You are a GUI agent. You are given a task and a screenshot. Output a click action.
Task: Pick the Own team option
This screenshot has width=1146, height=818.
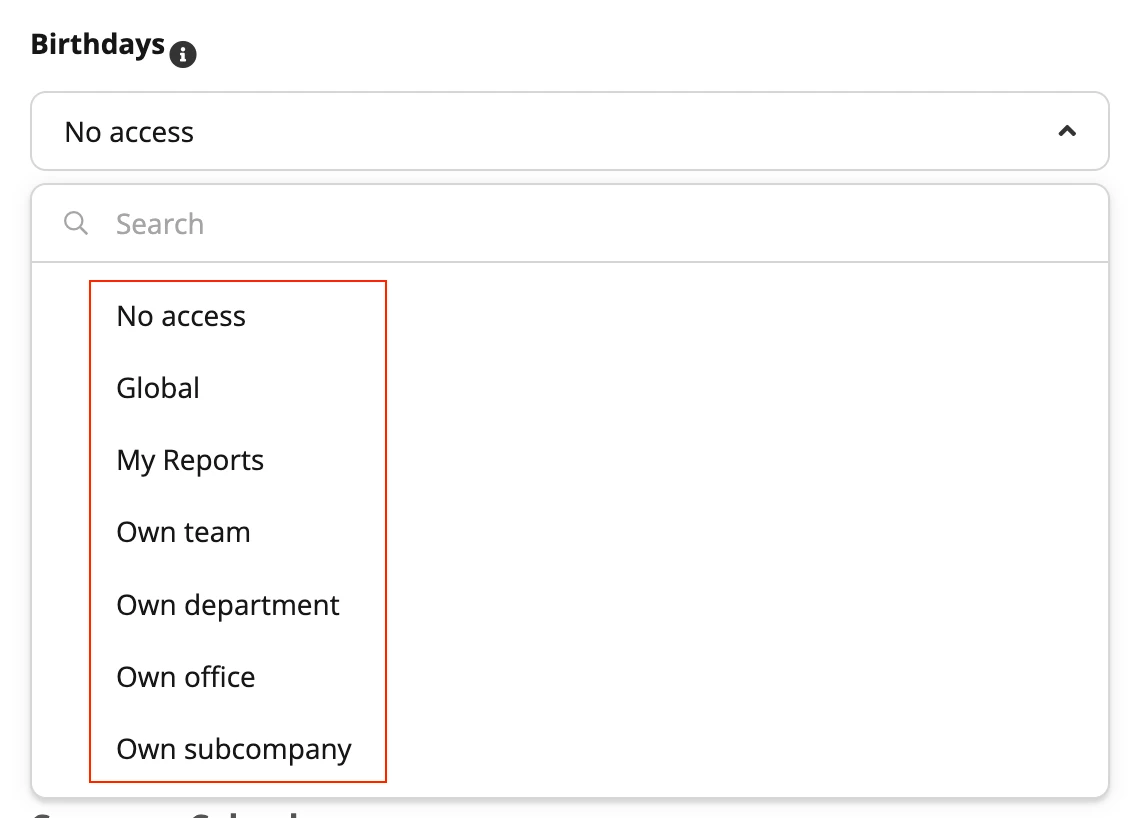coord(183,532)
